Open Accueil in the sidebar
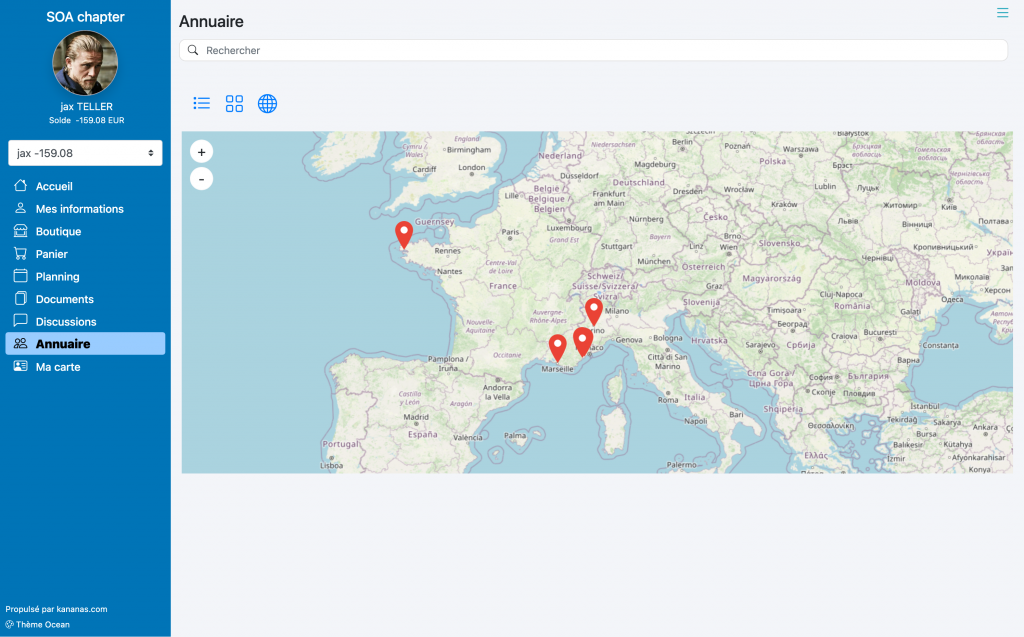Viewport: 1024px width, 637px height. [54, 186]
